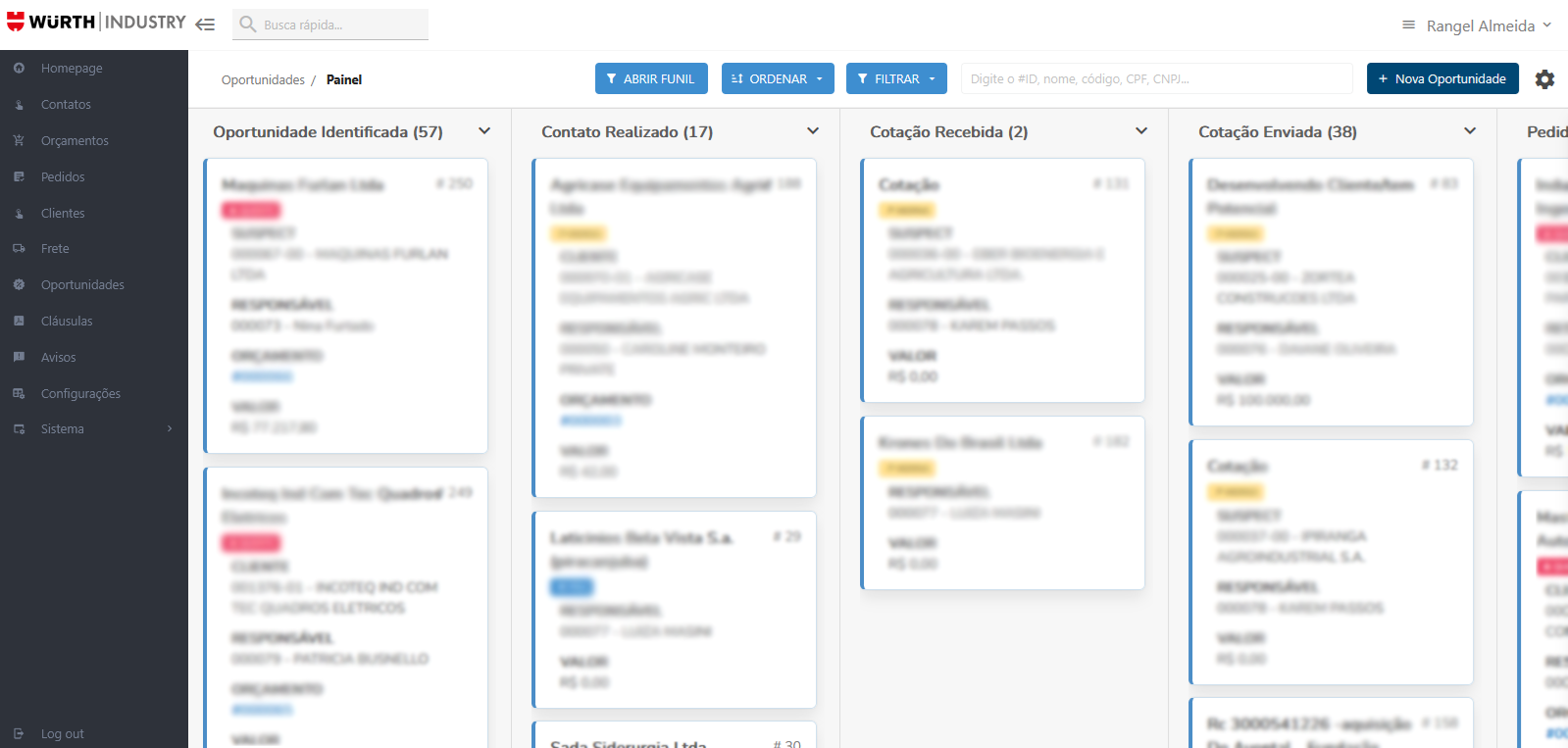1568x748 pixels.
Task: Click the Log out icon
Action: pyautogui.click(x=19, y=733)
